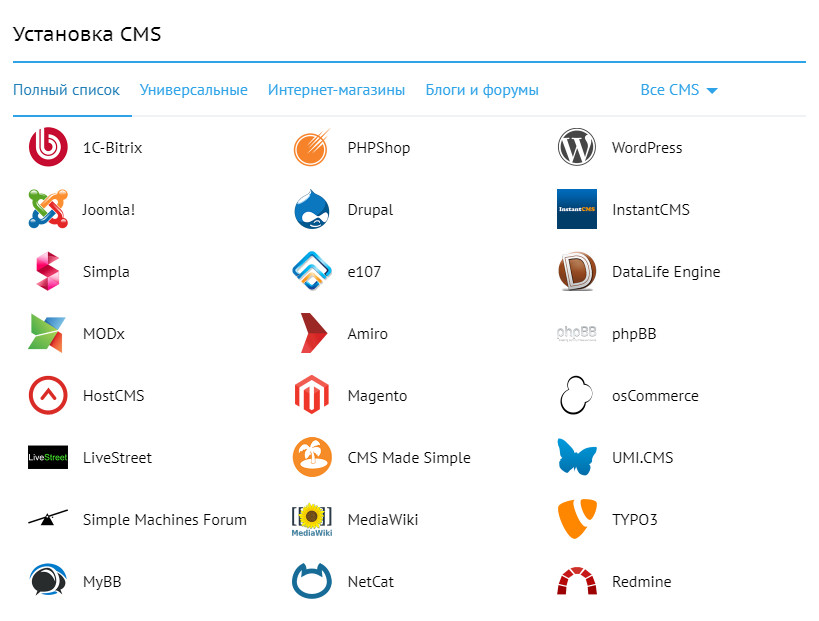
Task: Click the Joomla! colorful logo icon
Action: coord(48,209)
